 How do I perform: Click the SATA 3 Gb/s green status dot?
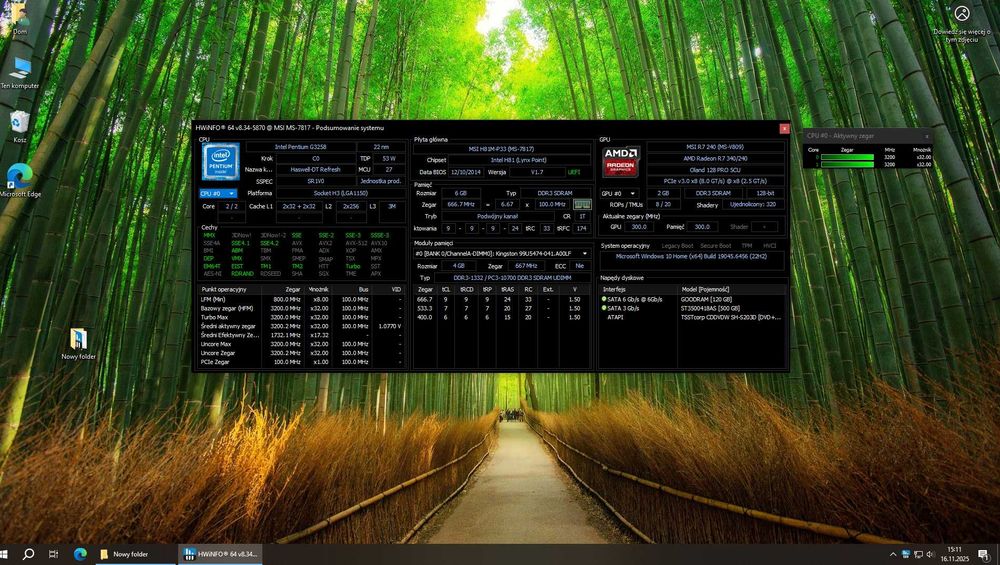[x=604, y=308]
